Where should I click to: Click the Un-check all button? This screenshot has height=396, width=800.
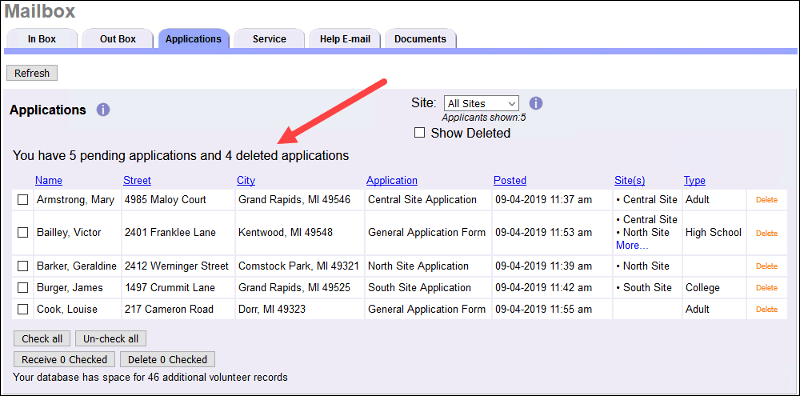111,338
